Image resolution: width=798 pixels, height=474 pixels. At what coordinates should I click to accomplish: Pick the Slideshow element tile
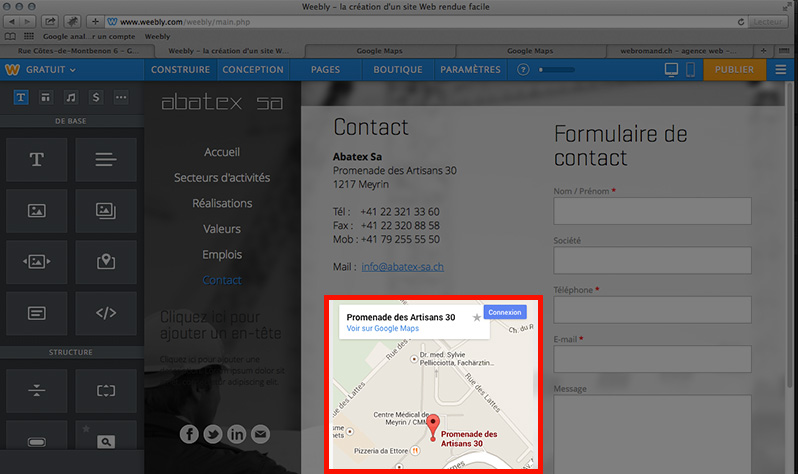tap(37, 261)
